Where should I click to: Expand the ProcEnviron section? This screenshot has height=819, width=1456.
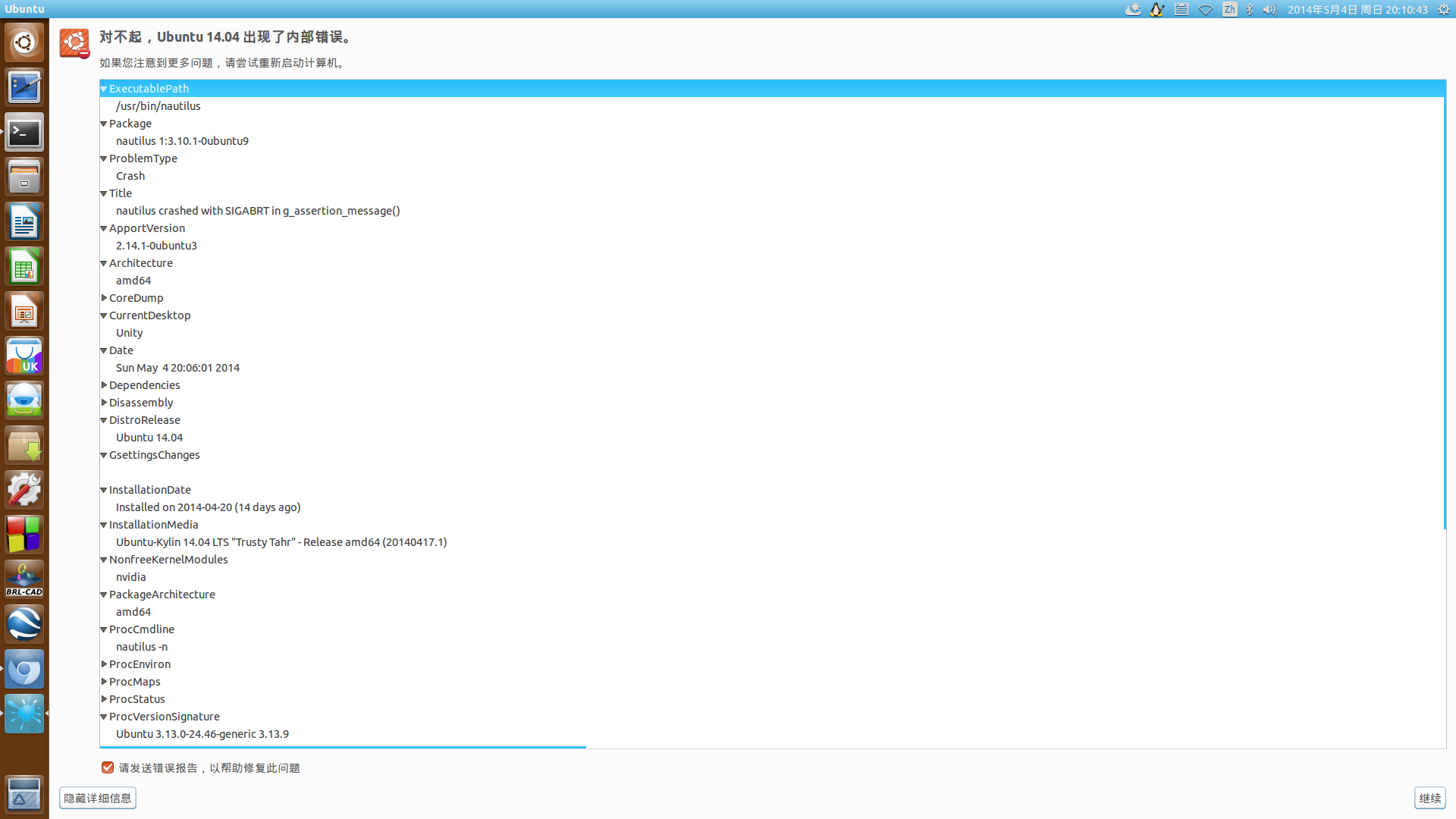104,664
